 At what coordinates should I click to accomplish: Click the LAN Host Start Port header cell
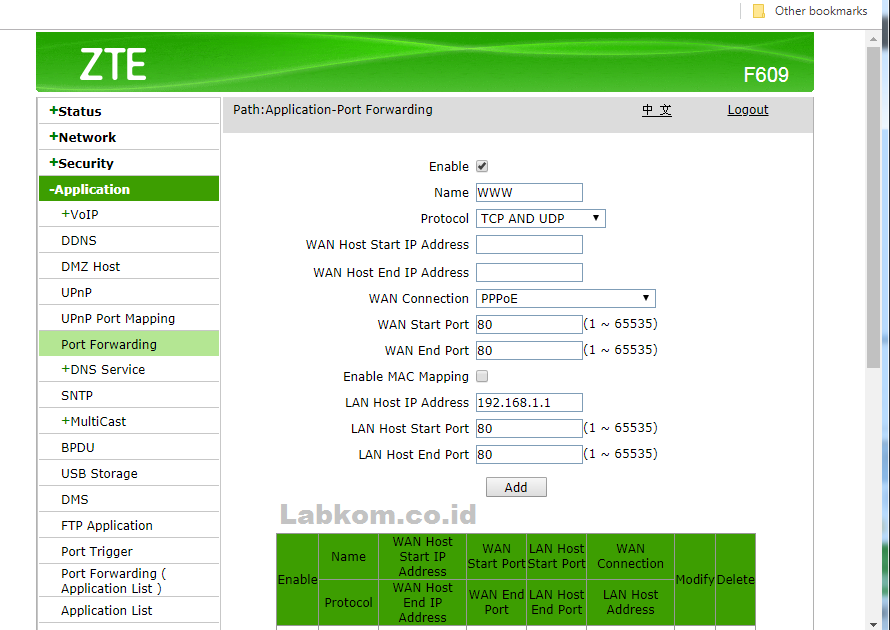tap(557, 556)
